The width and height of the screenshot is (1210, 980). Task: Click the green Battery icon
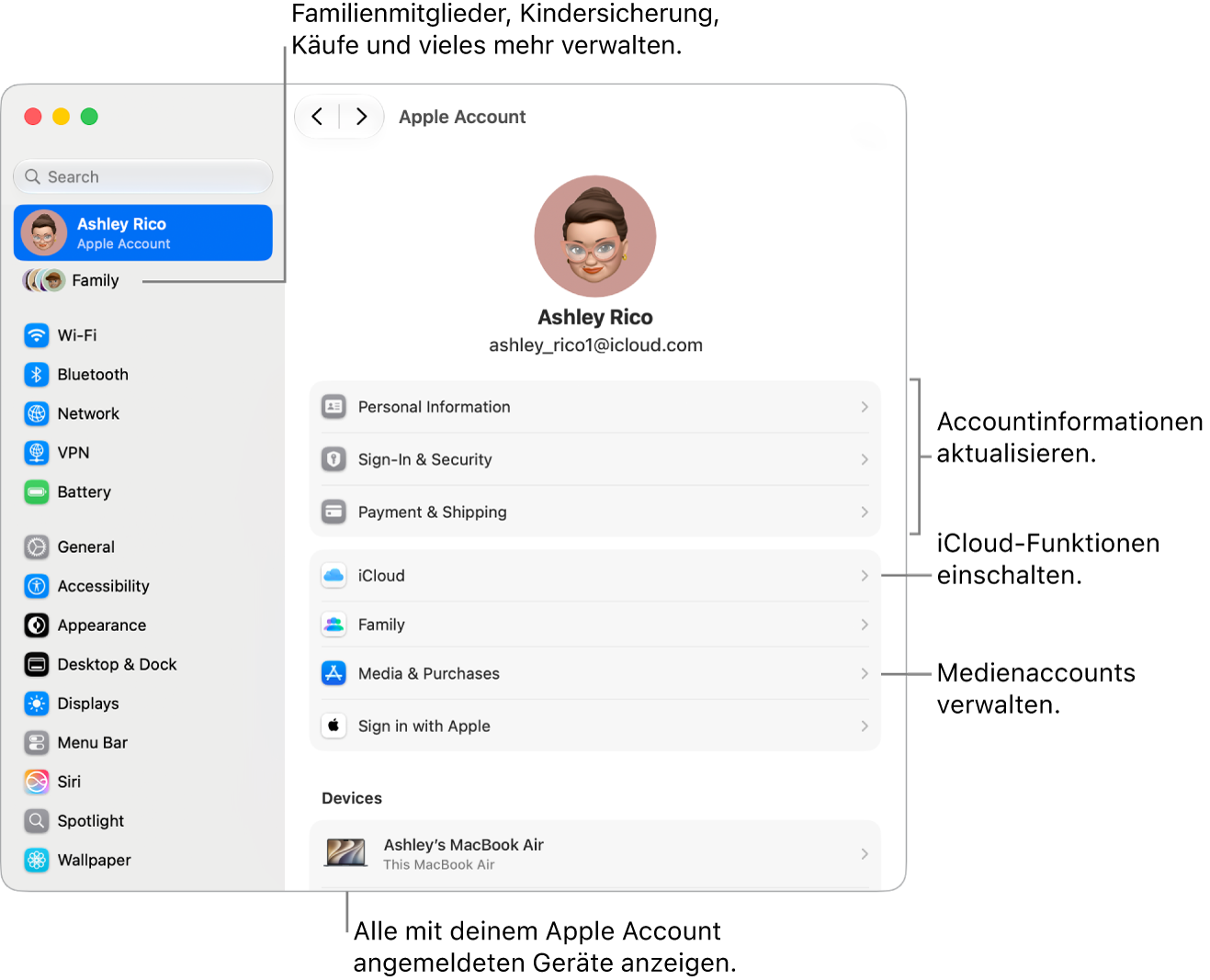click(x=37, y=492)
